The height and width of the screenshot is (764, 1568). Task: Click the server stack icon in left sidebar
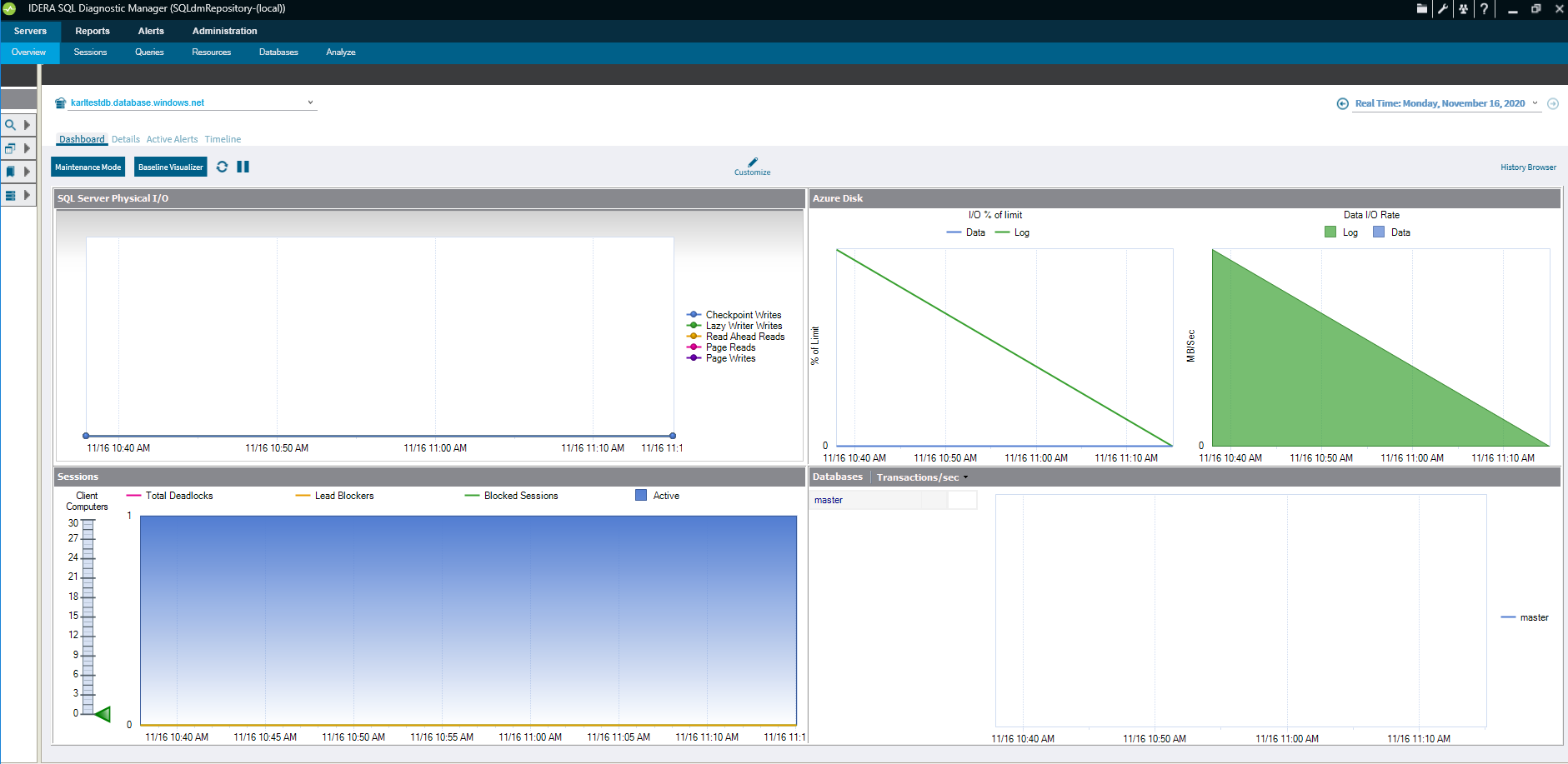pyautogui.click(x=10, y=195)
